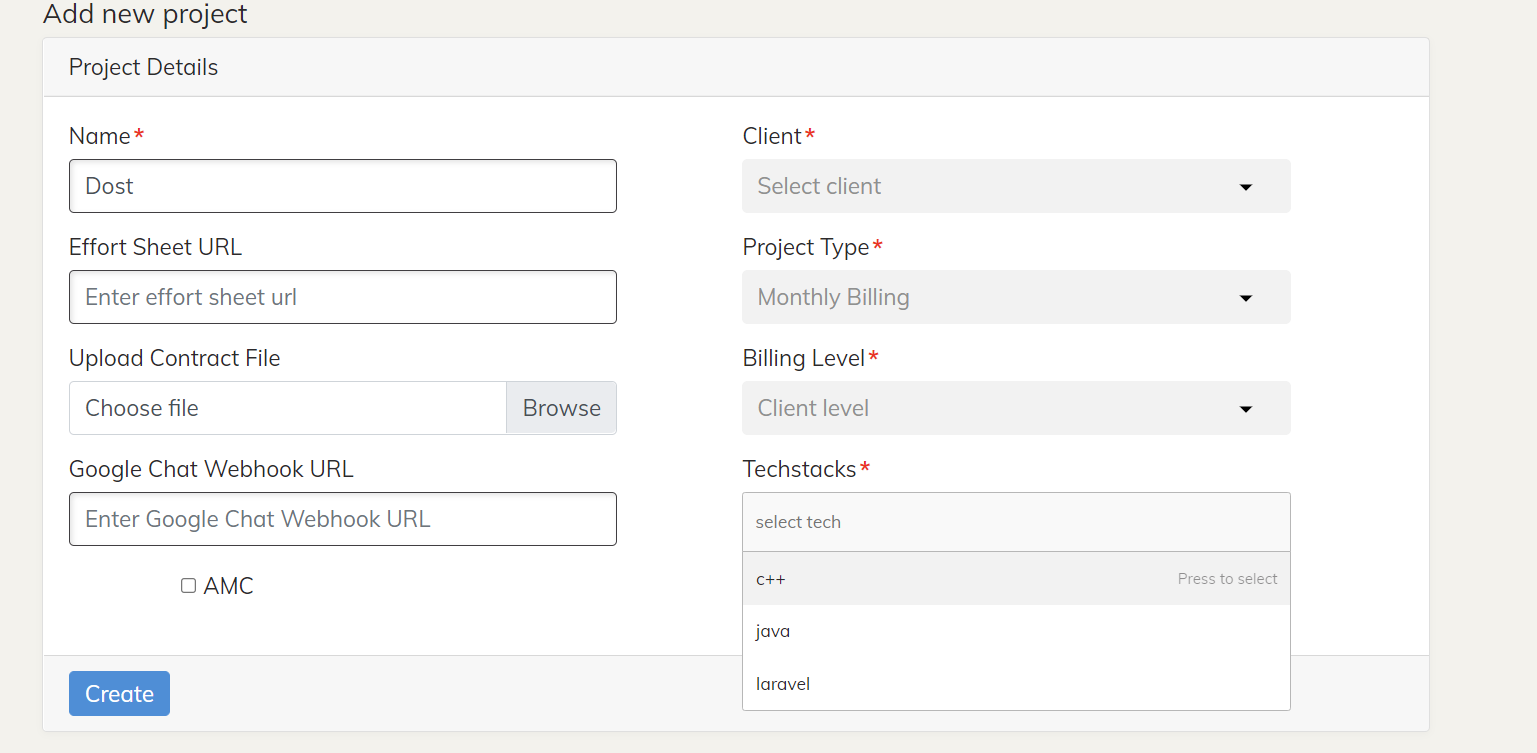Screen dimensions: 1537x753
Task: Click the Add new project heading
Action: click(x=145, y=15)
